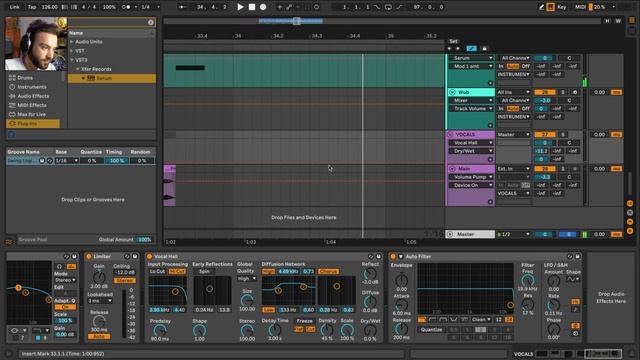Open the Mod 1 amt automation parameter dropdown
The width and height of the screenshot is (640, 360).
coord(471,66)
